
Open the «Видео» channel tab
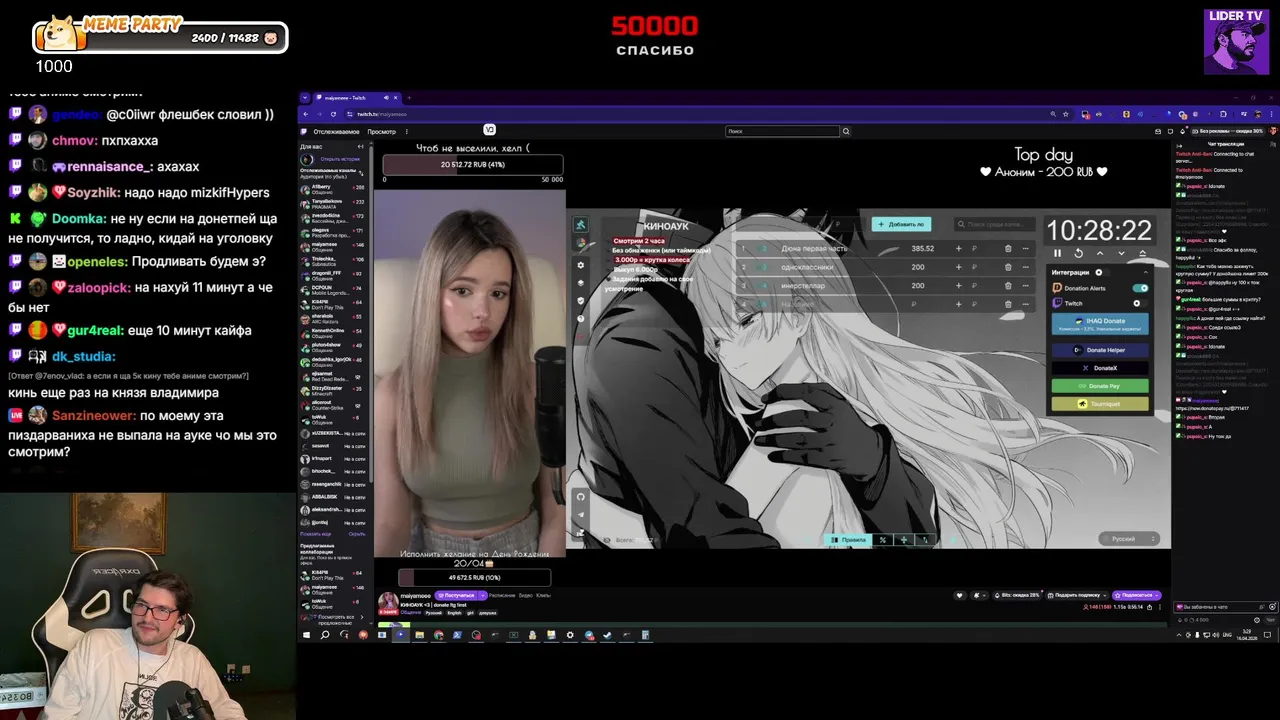[x=528, y=595]
